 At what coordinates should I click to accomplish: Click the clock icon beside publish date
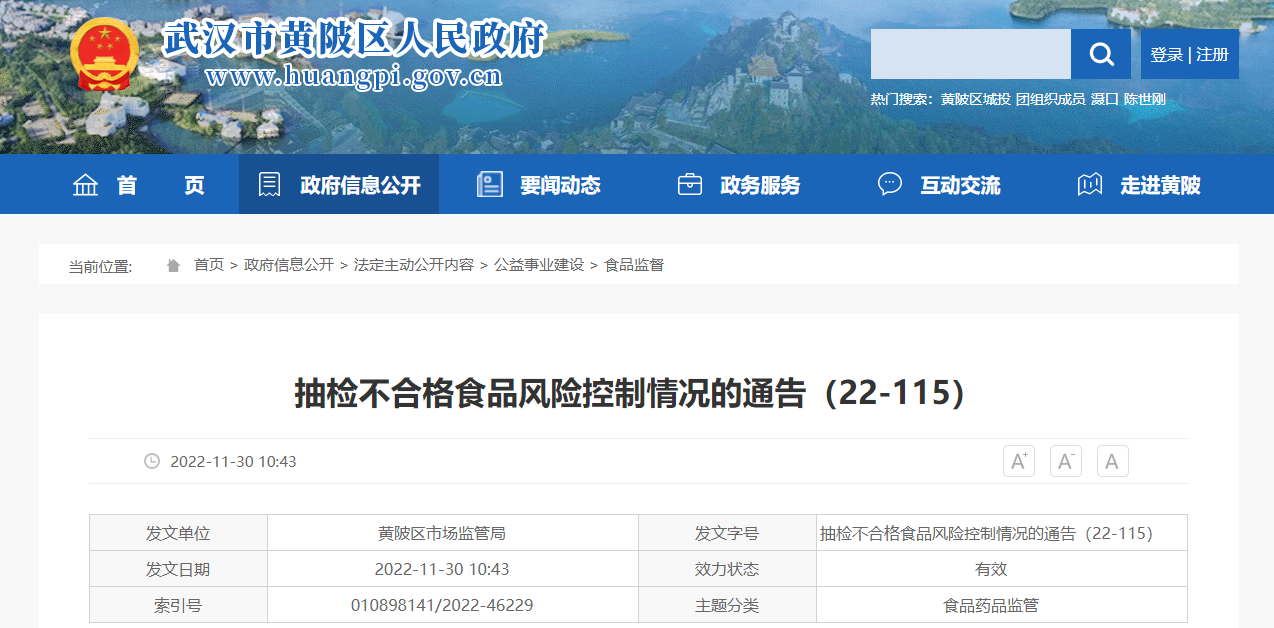(152, 461)
